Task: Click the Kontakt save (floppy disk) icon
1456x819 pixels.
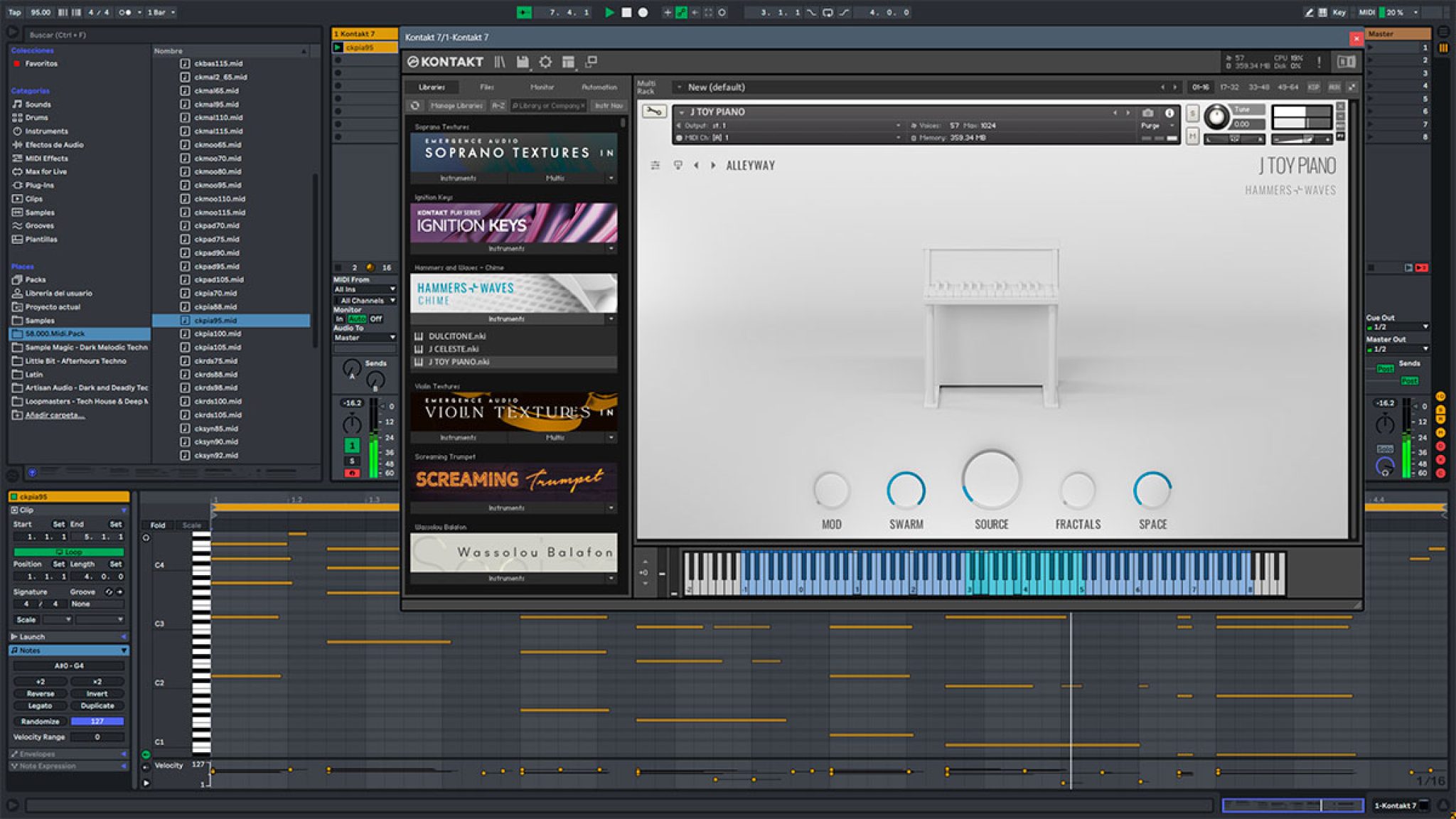Action: point(523,62)
